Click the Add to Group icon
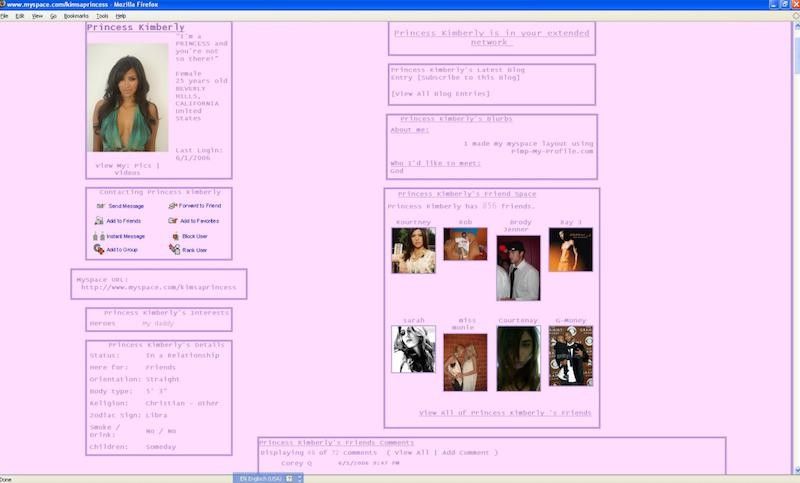Screen dimensions: 800x483 [x=99, y=249]
